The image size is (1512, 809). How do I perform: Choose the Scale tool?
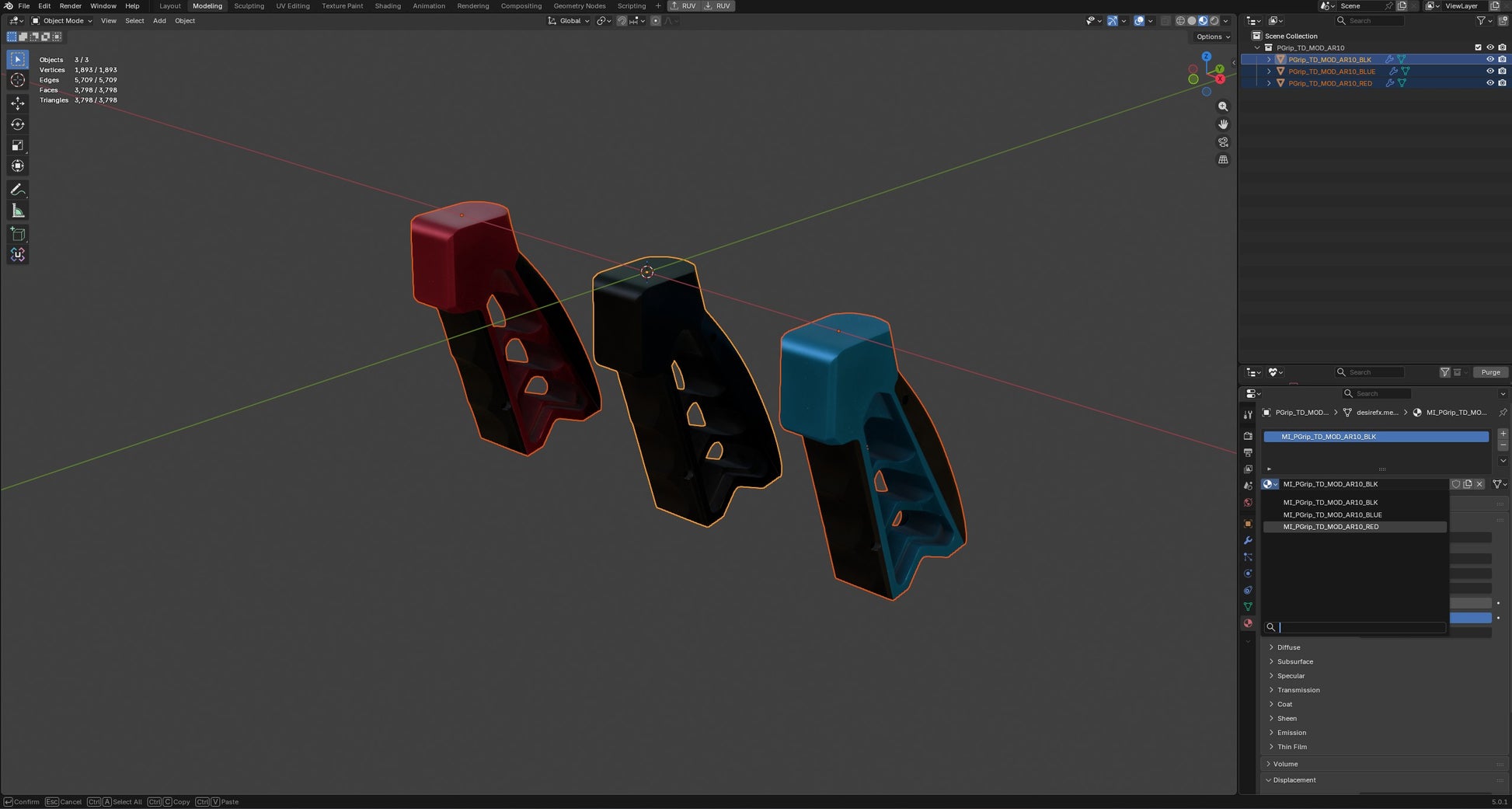pyautogui.click(x=18, y=145)
